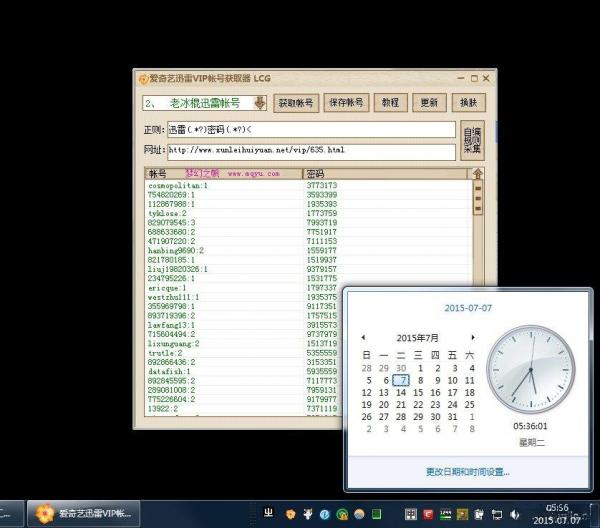Click the show desktop button

coord(595,514)
